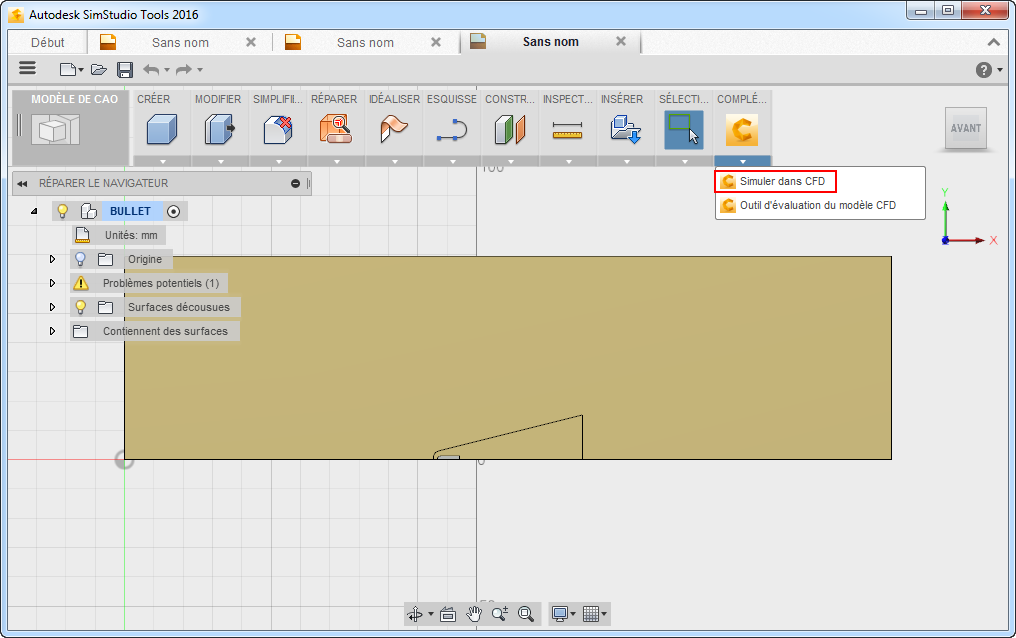Screen dimensions: 1016x638
Task: Select Simuler dans CFD menu entry
Action: pos(775,181)
